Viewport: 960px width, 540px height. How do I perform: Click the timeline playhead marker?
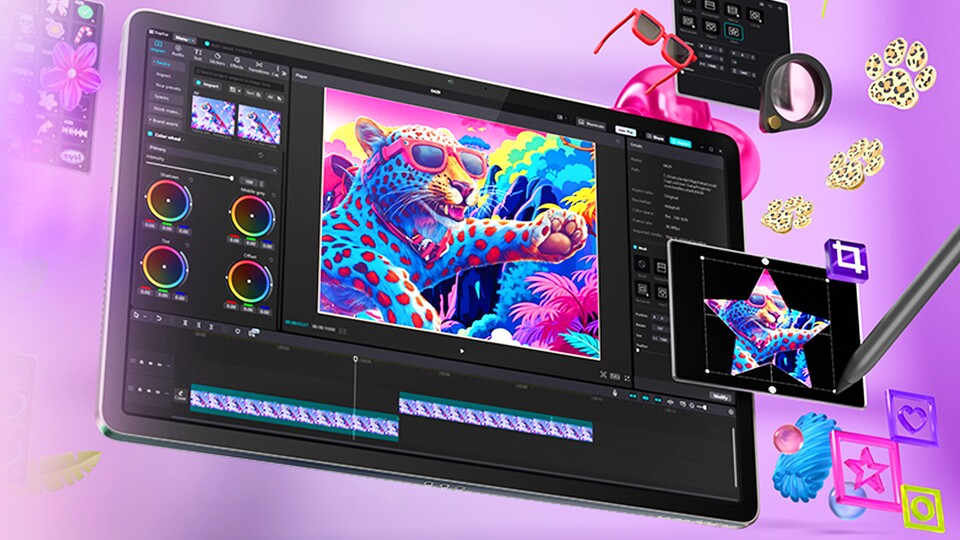coord(355,359)
